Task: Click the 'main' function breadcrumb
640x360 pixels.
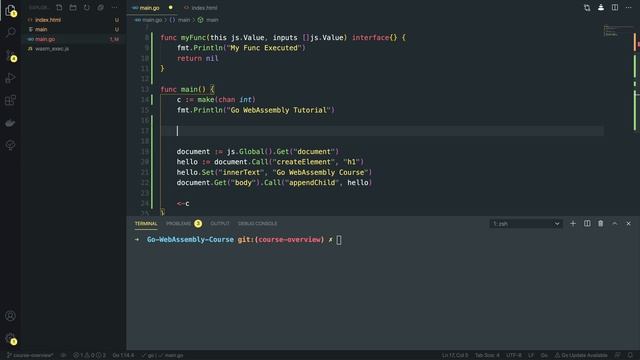Action: point(208,20)
